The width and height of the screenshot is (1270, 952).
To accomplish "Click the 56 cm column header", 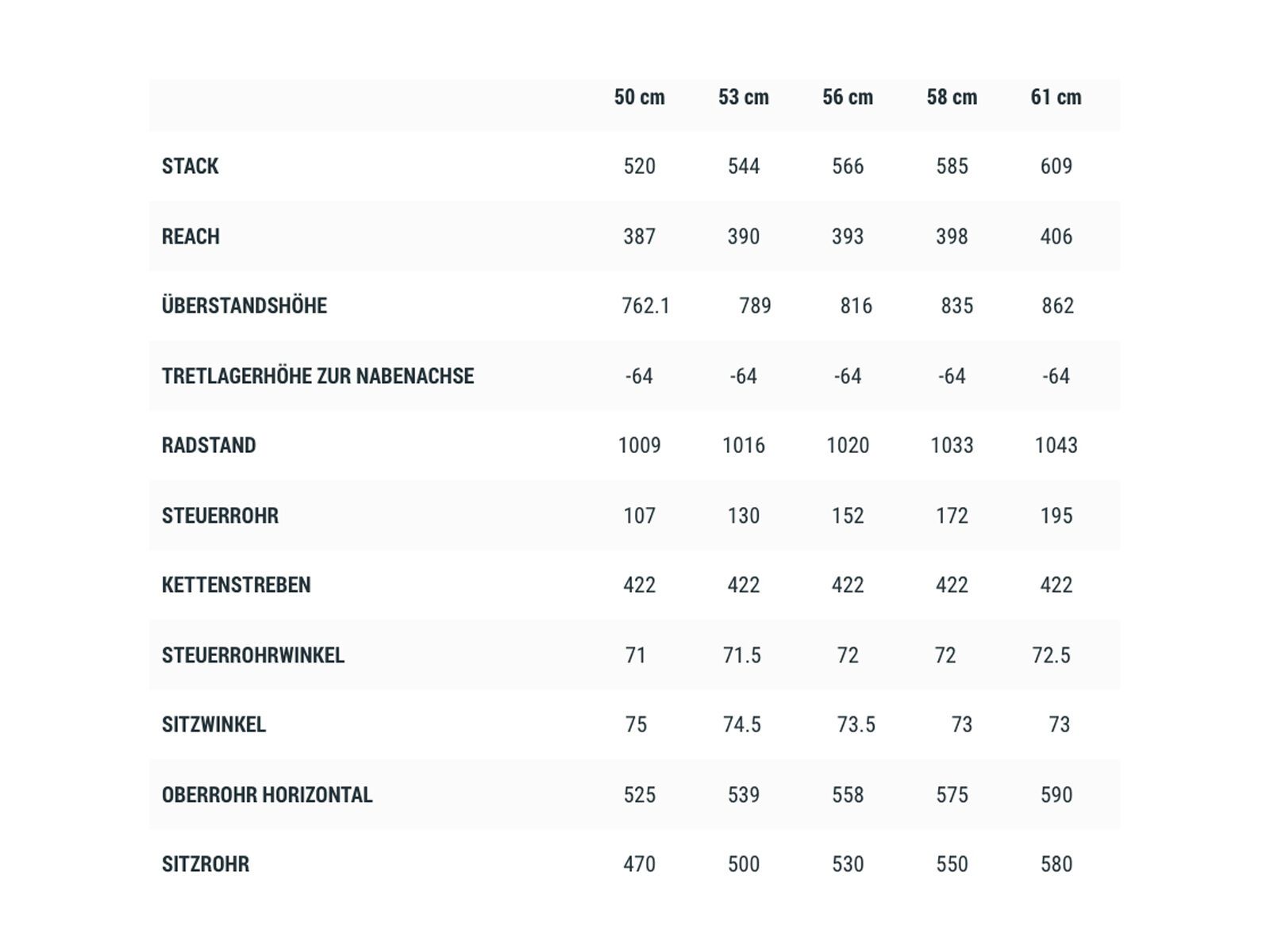I will [x=847, y=98].
